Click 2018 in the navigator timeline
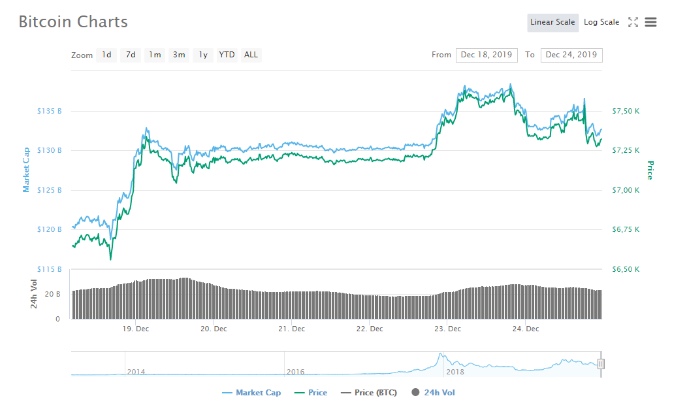The height and width of the screenshot is (410, 675). (455, 372)
